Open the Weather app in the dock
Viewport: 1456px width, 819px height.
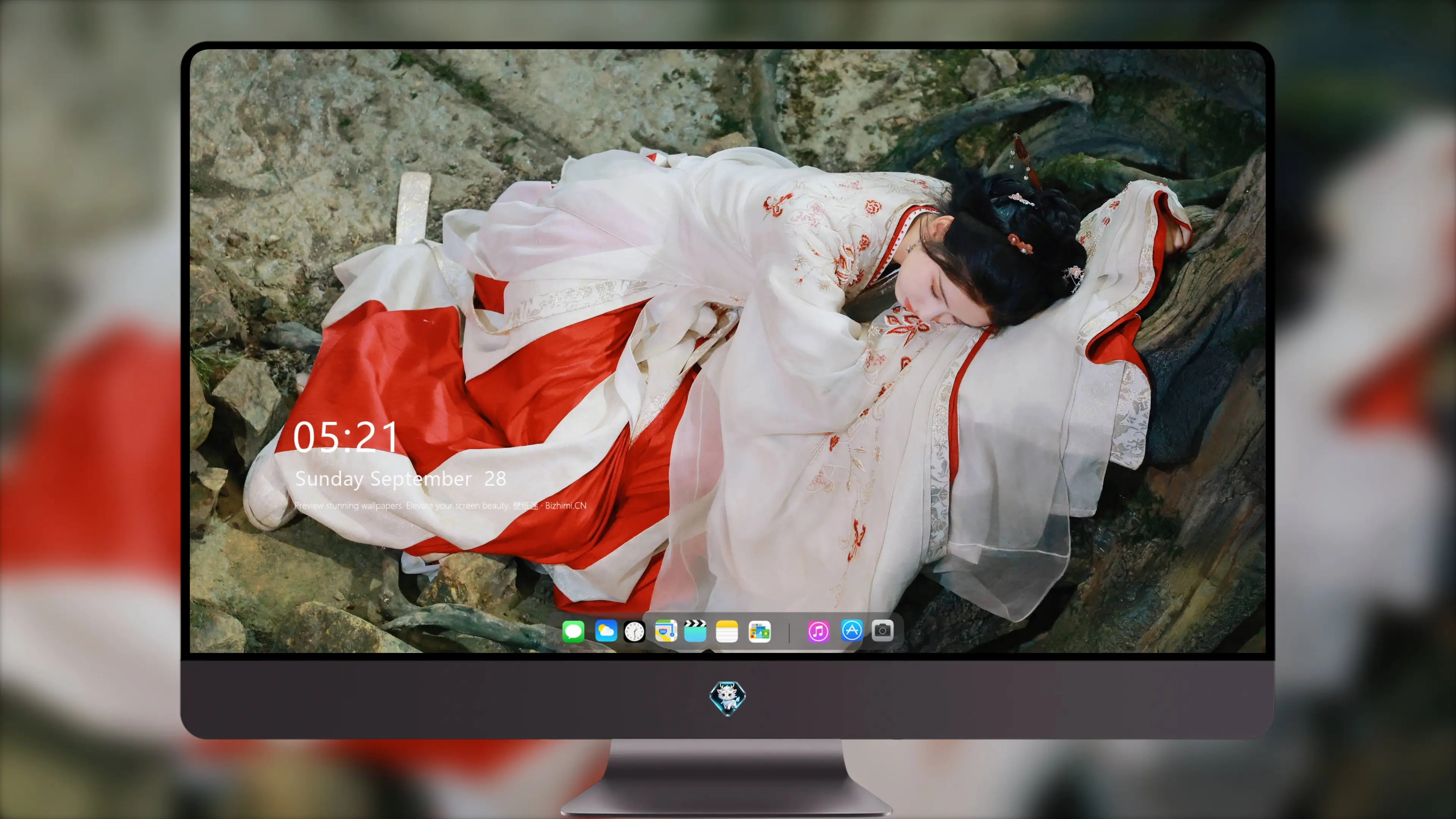tap(606, 631)
